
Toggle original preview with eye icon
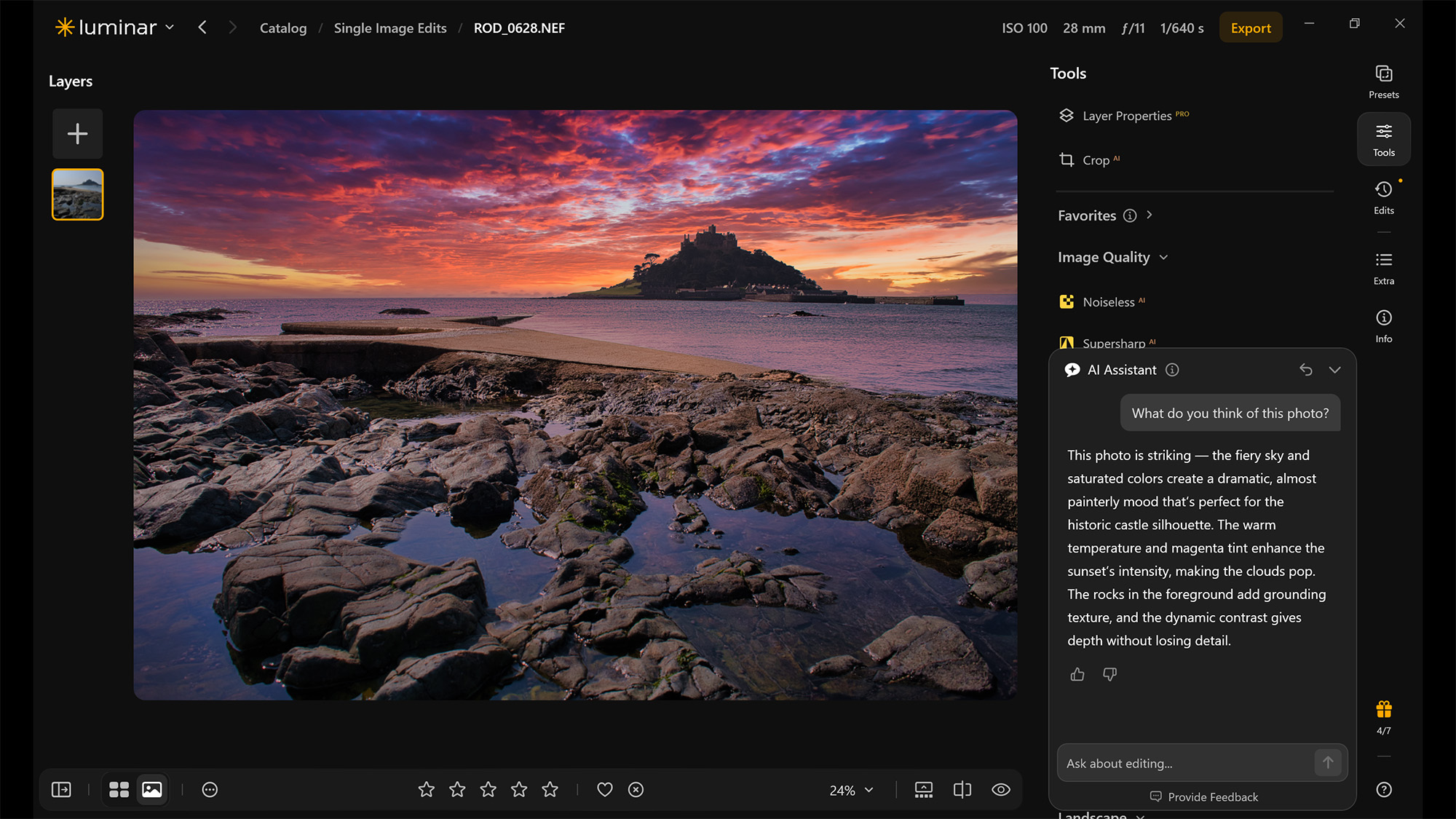pyautogui.click(x=1001, y=789)
